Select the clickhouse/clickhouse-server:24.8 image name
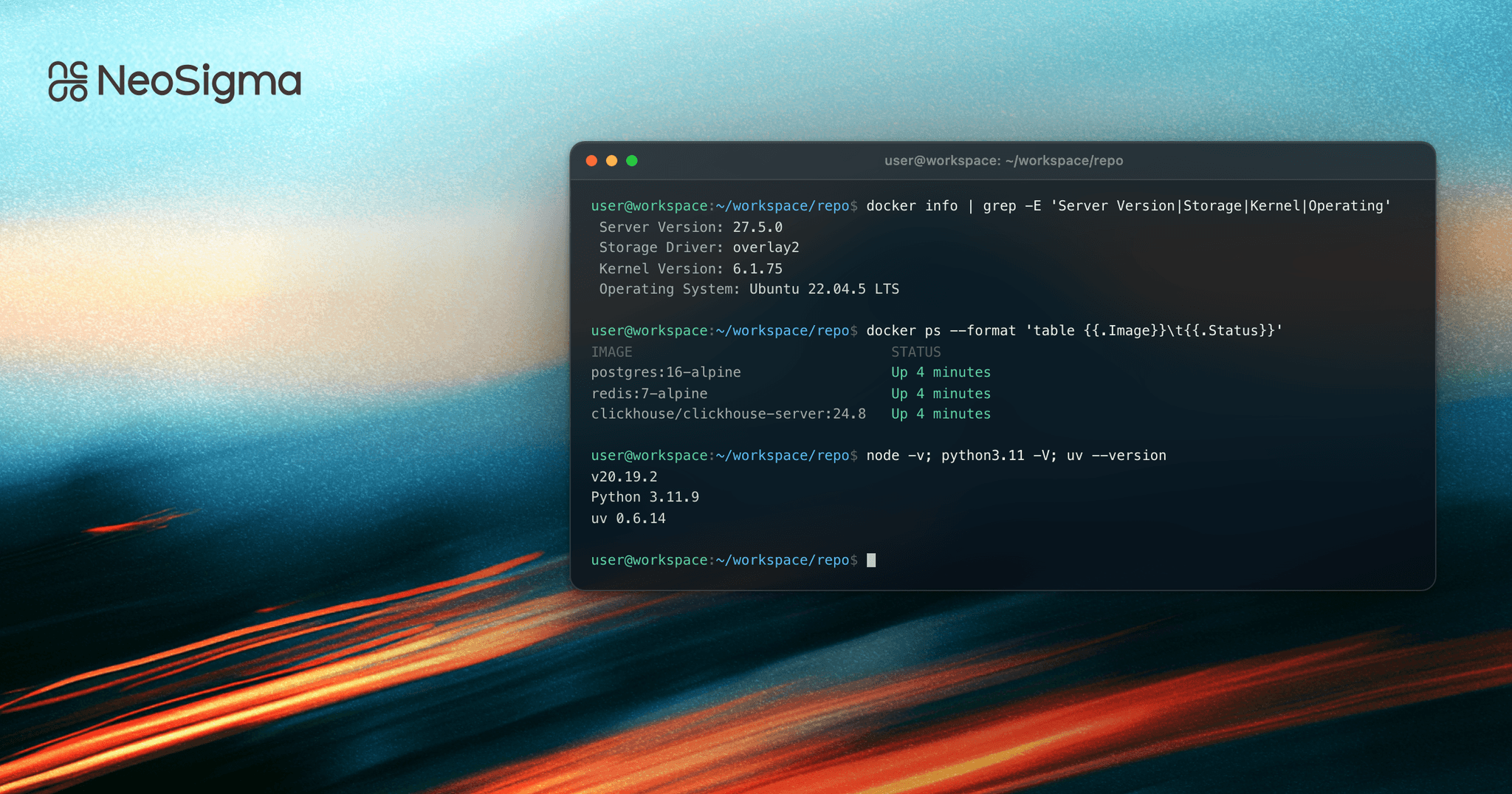Viewport: 1512px width, 794px height. (728, 414)
